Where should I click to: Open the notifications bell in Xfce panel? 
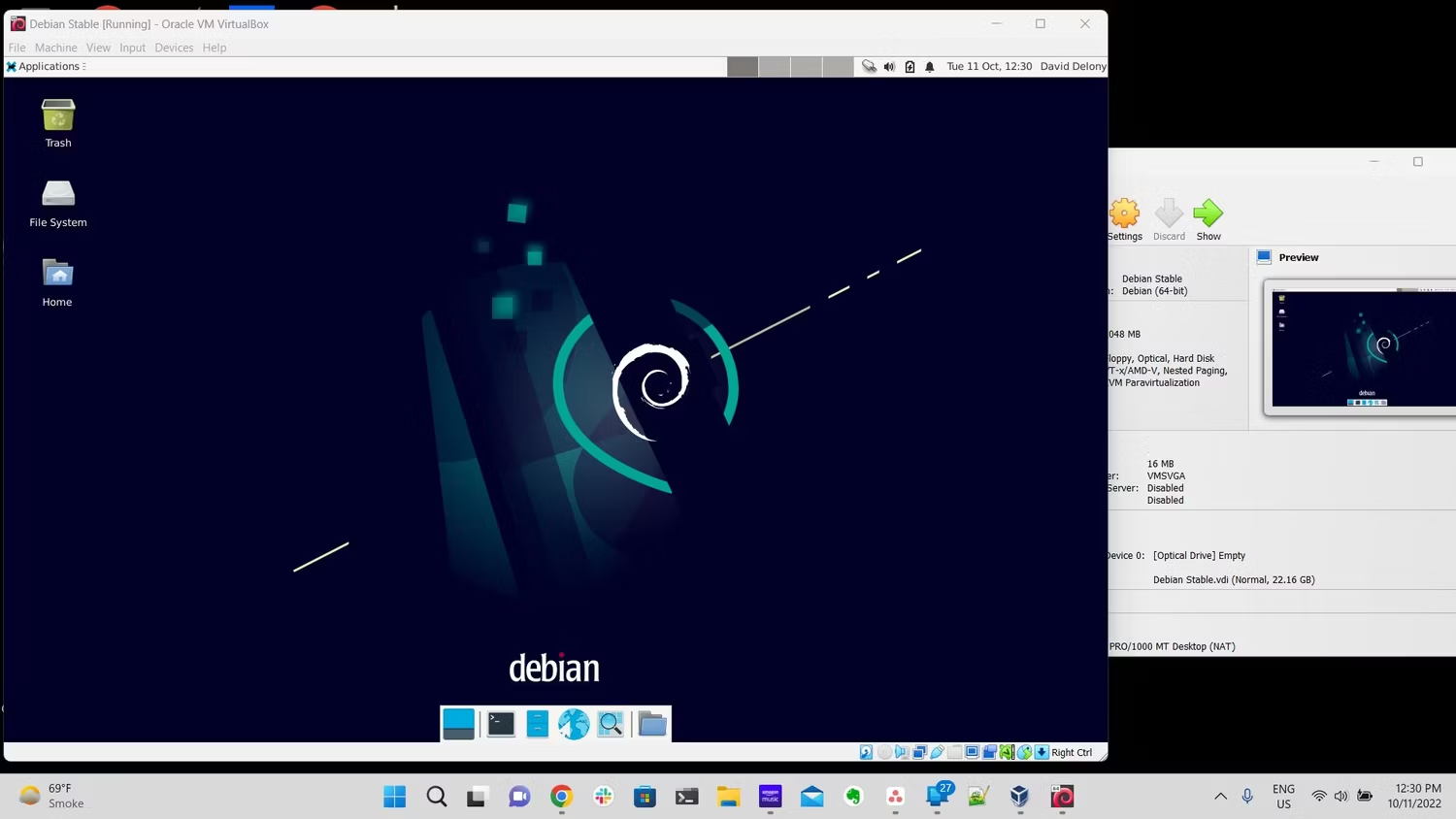tap(930, 66)
